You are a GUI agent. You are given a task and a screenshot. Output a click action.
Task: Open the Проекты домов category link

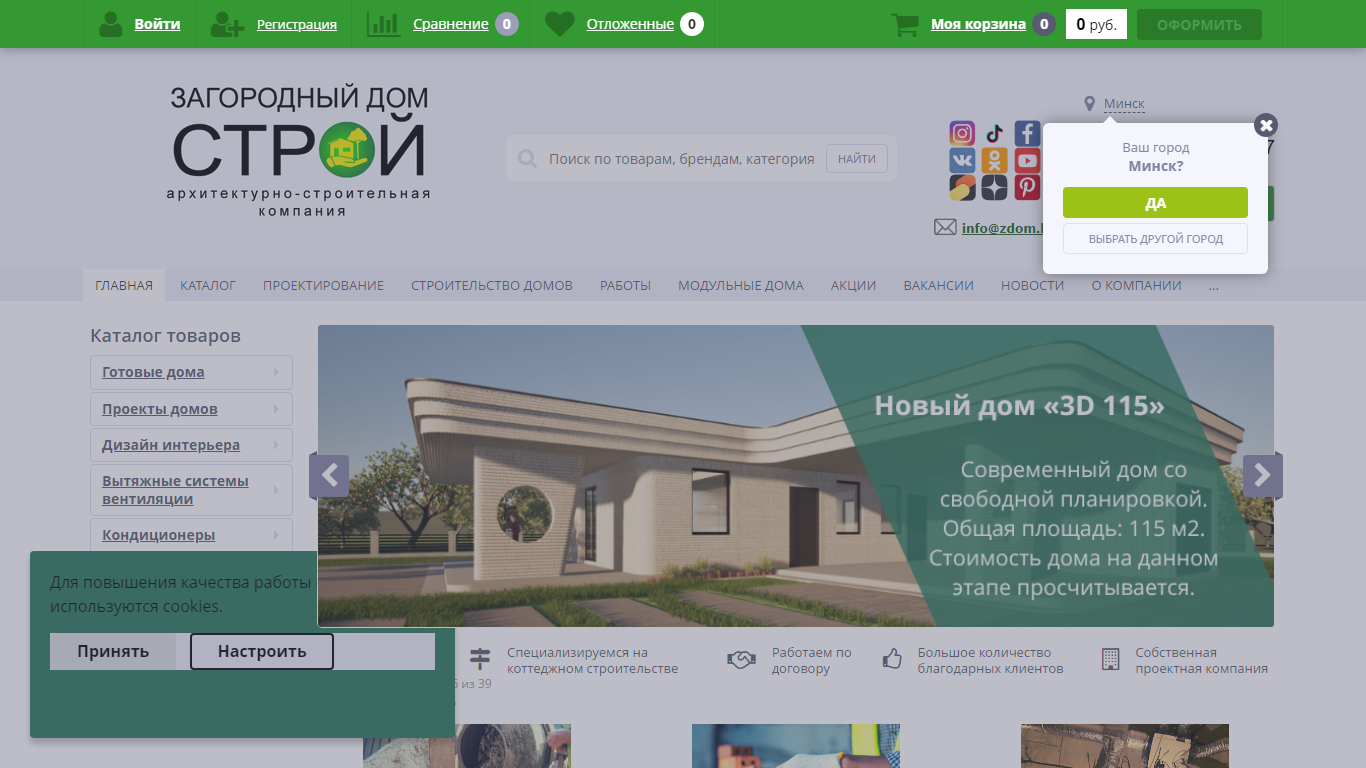(160, 409)
